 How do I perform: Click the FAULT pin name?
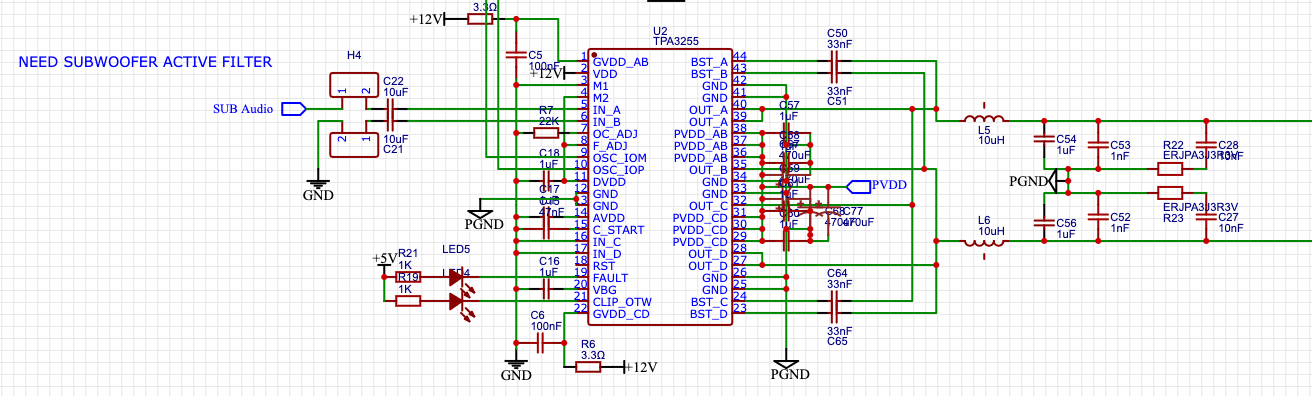click(x=611, y=278)
